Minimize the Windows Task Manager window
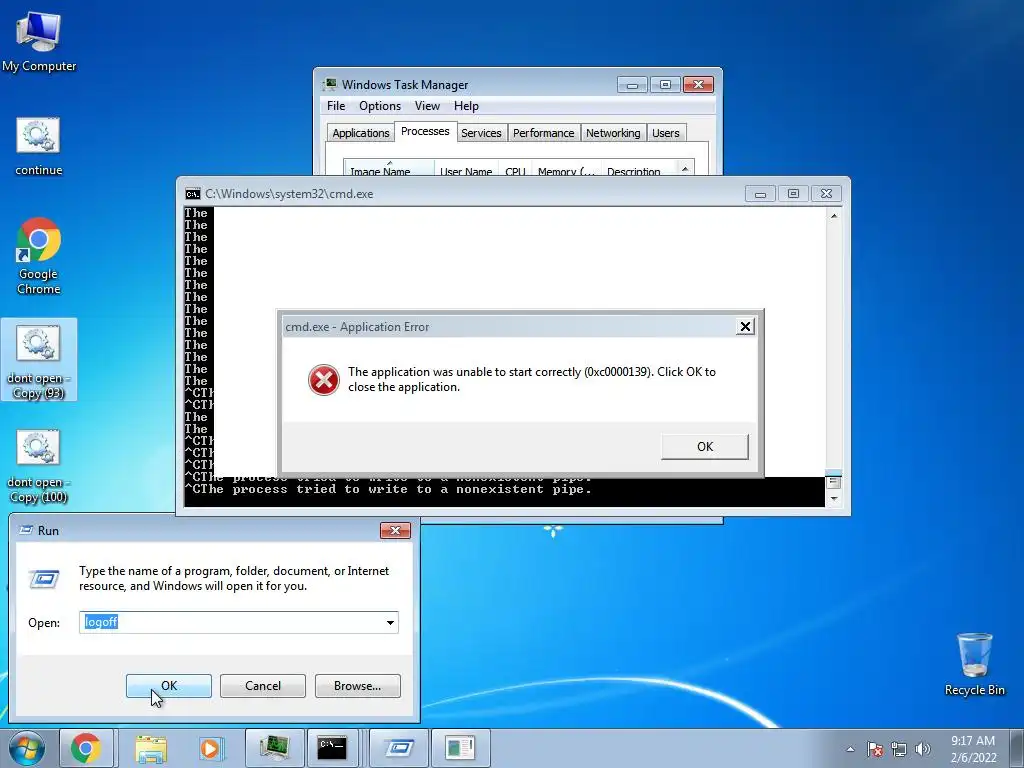The width and height of the screenshot is (1024, 768). click(x=632, y=85)
